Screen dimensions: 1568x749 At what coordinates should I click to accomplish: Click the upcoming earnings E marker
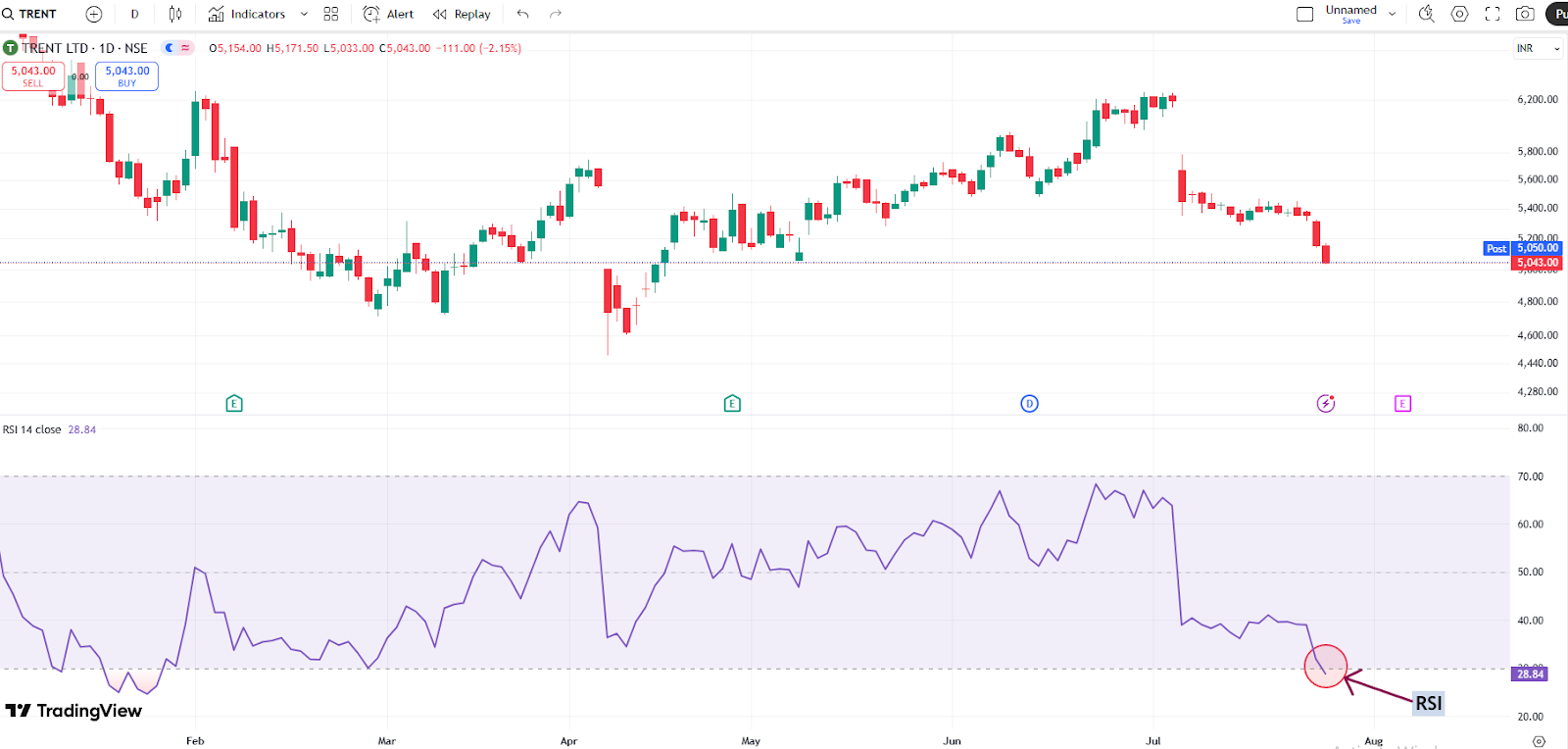click(1402, 403)
